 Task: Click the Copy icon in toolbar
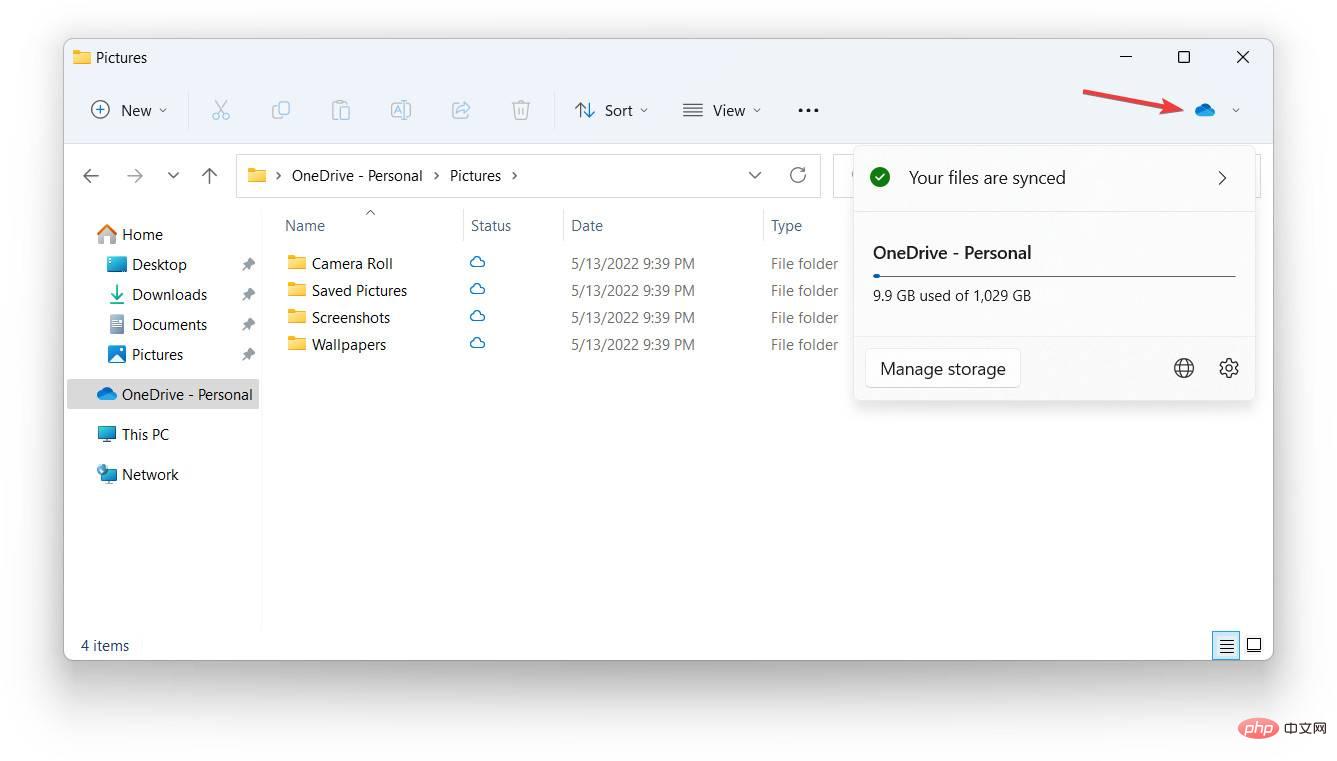pyautogui.click(x=281, y=110)
